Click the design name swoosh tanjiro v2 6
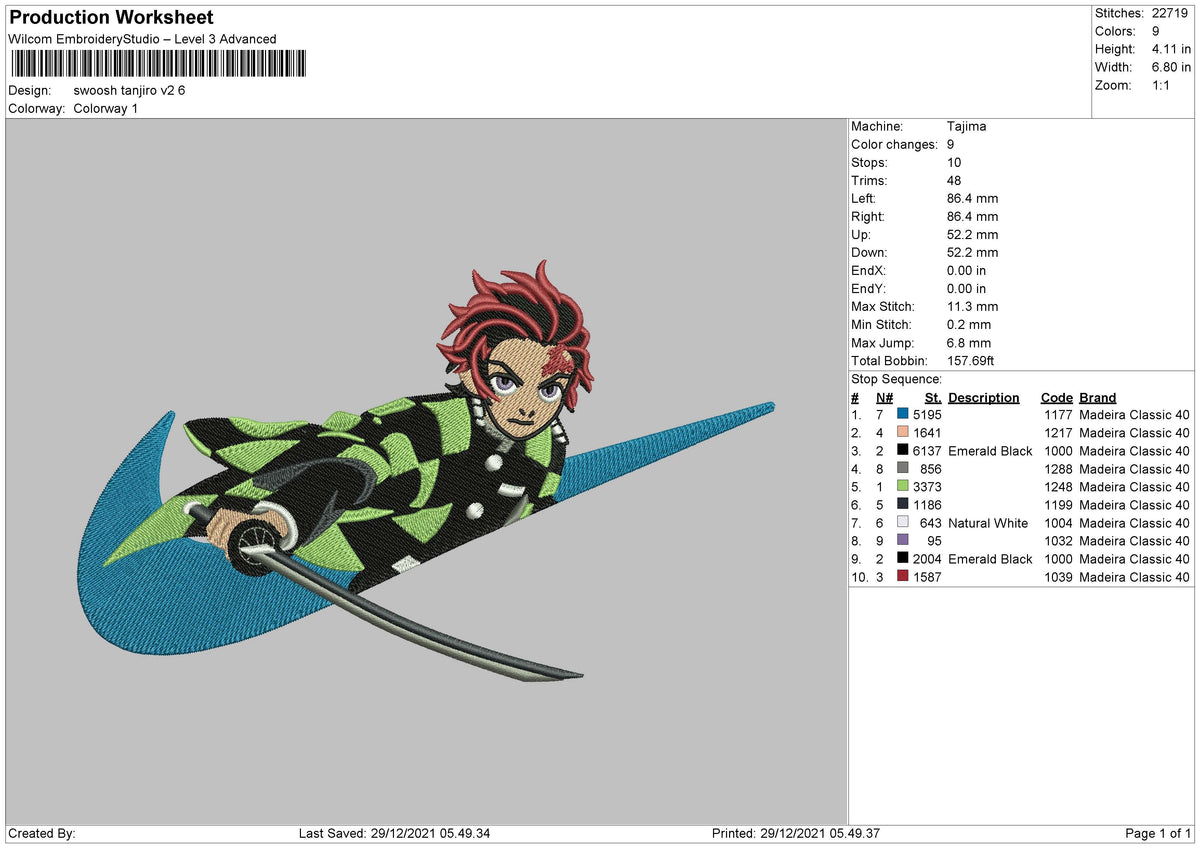Viewport: 1200px width, 848px height. click(x=129, y=90)
